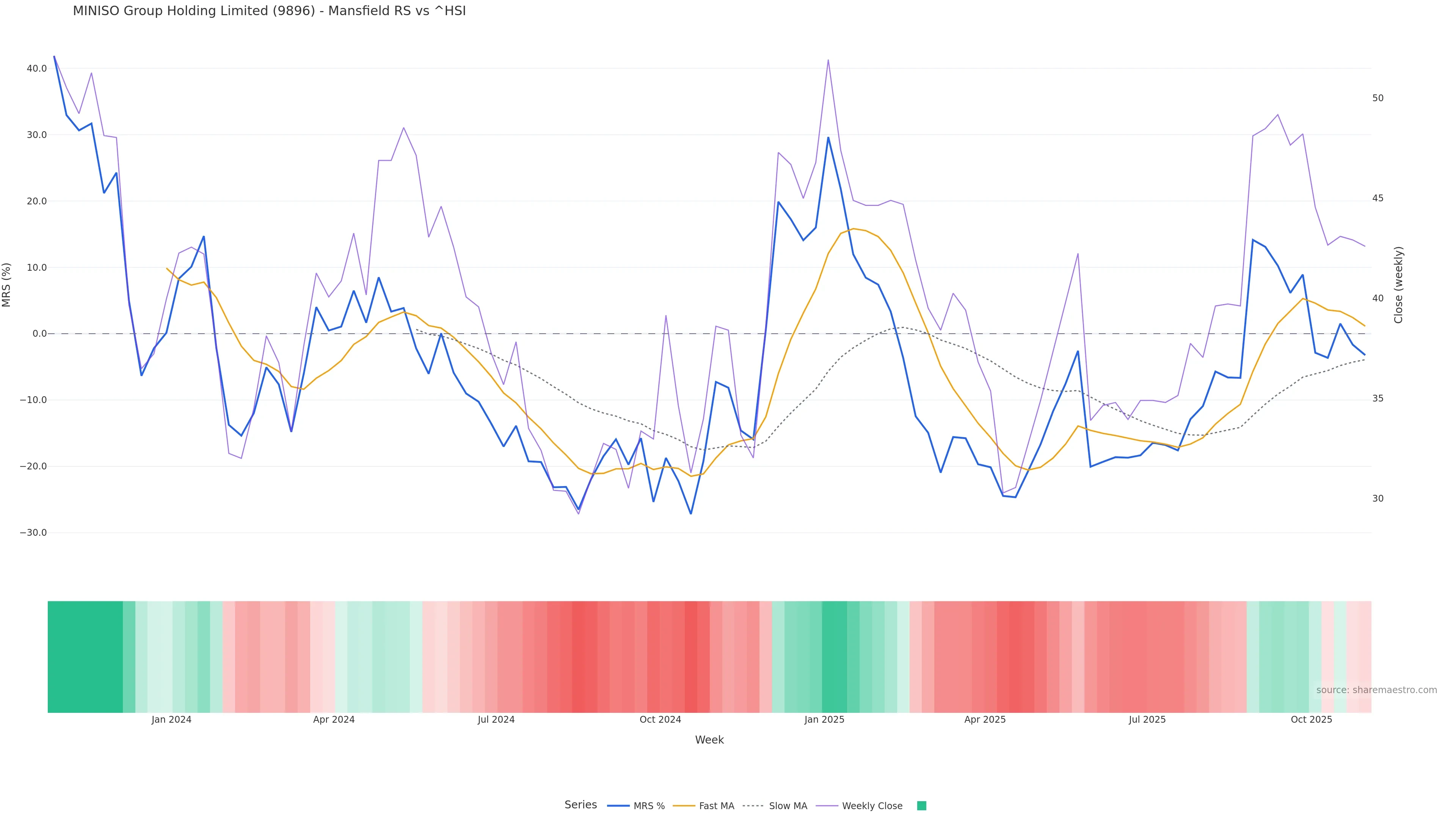Click the Close (weekly) right axis title
The image size is (1456, 819).
[x=1398, y=285]
